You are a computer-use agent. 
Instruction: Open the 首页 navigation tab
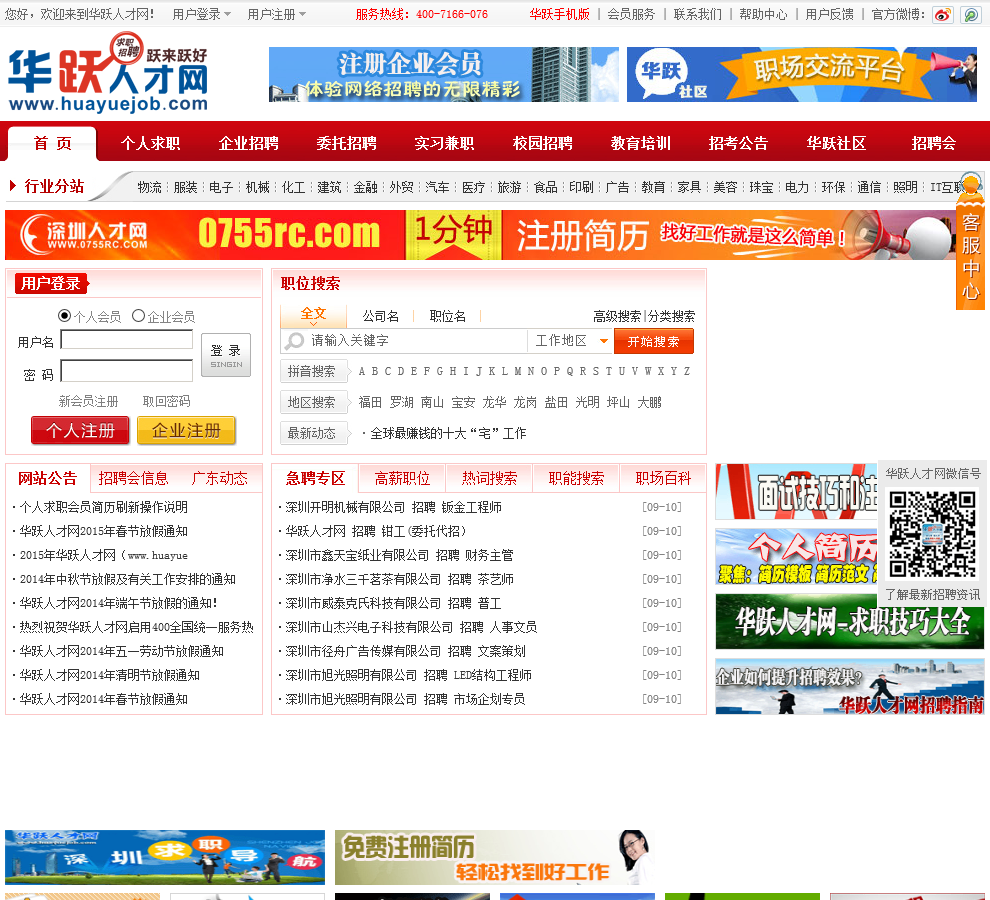tap(52, 143)
